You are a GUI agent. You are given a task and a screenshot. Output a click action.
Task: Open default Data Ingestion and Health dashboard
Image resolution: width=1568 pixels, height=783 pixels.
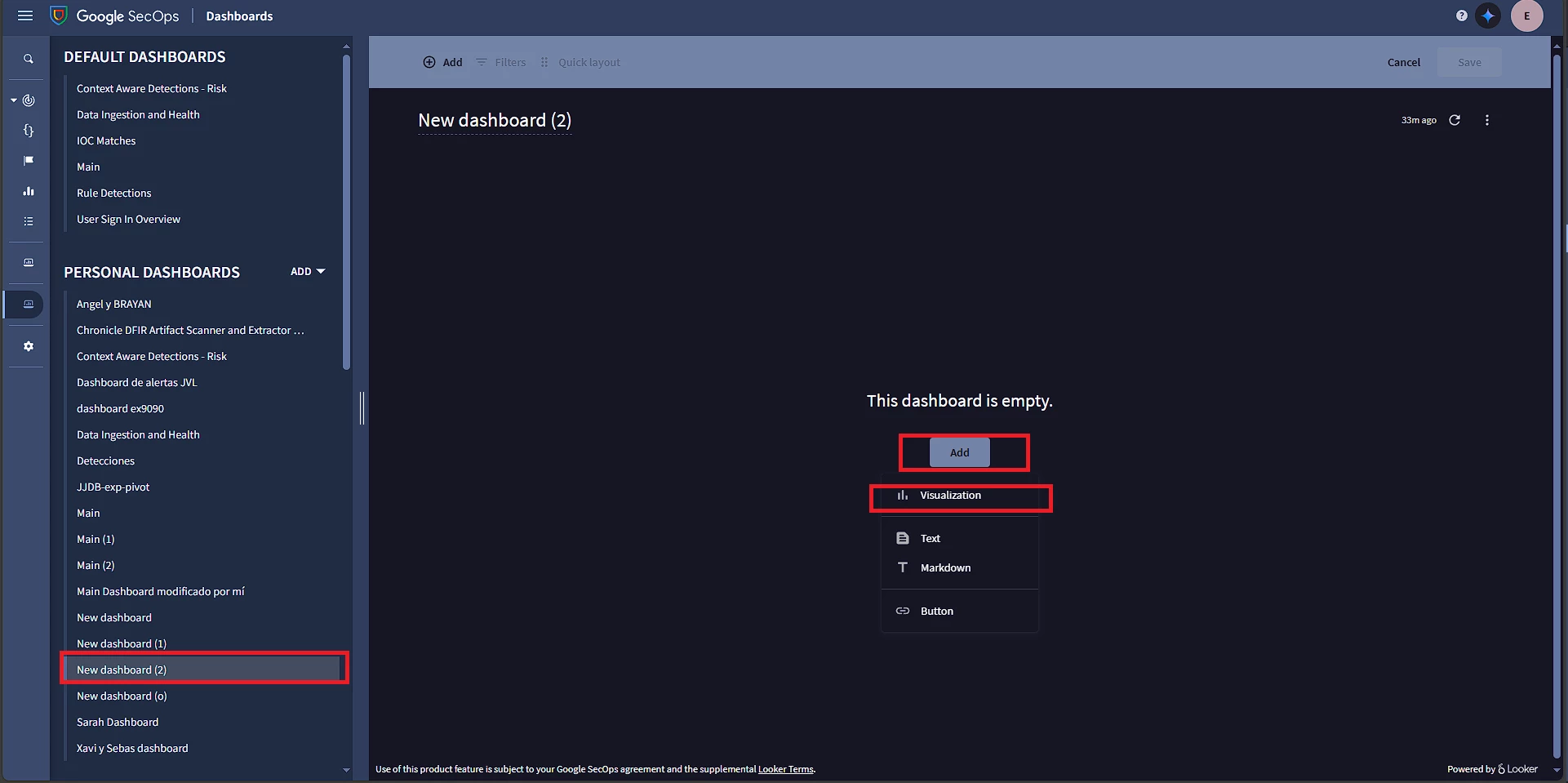tap(138, 114)
